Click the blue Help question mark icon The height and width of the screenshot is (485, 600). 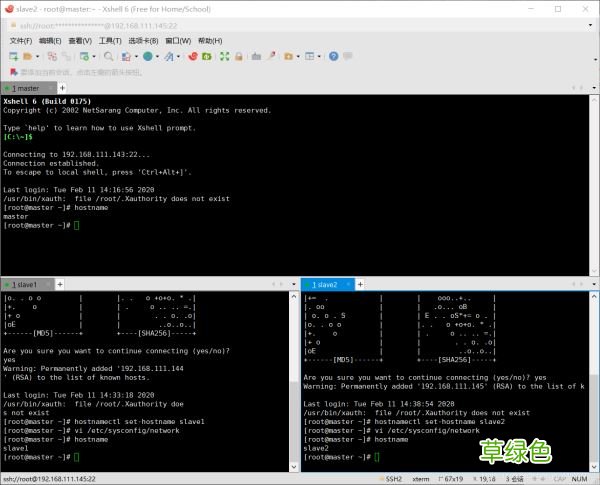point(334,57)
